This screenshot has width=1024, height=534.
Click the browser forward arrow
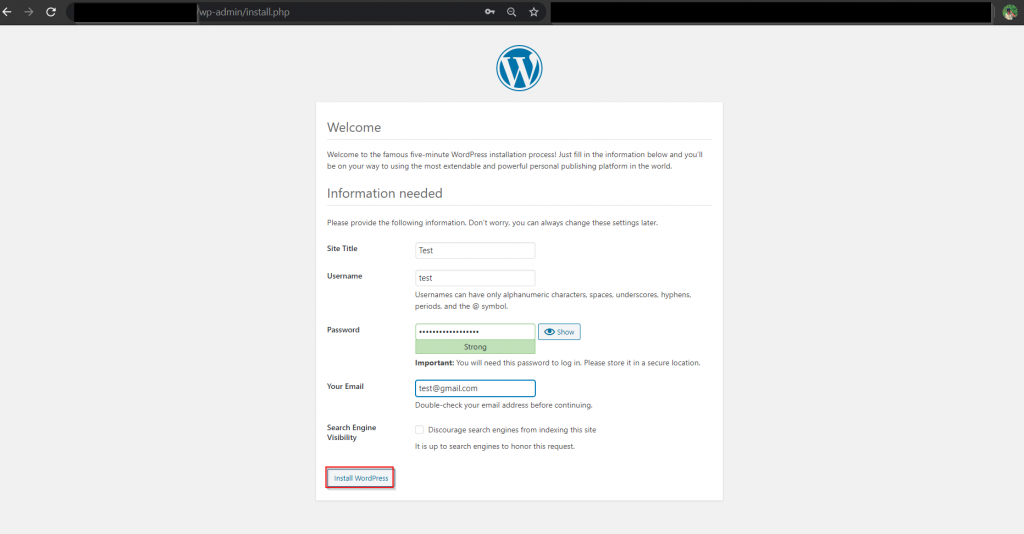(x=29, y=12)
